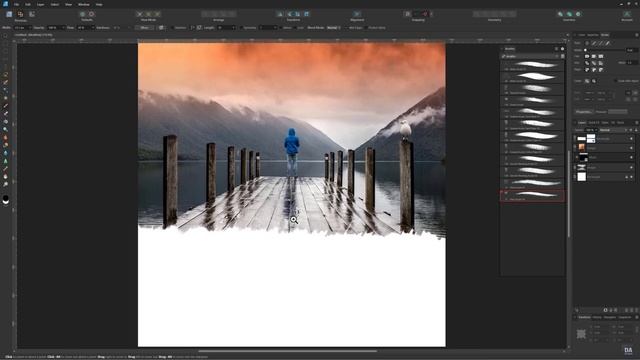Toggle the Scale with object checkbox
The image size is (640, 360).
pyautogui.click(x=616, y=81)
